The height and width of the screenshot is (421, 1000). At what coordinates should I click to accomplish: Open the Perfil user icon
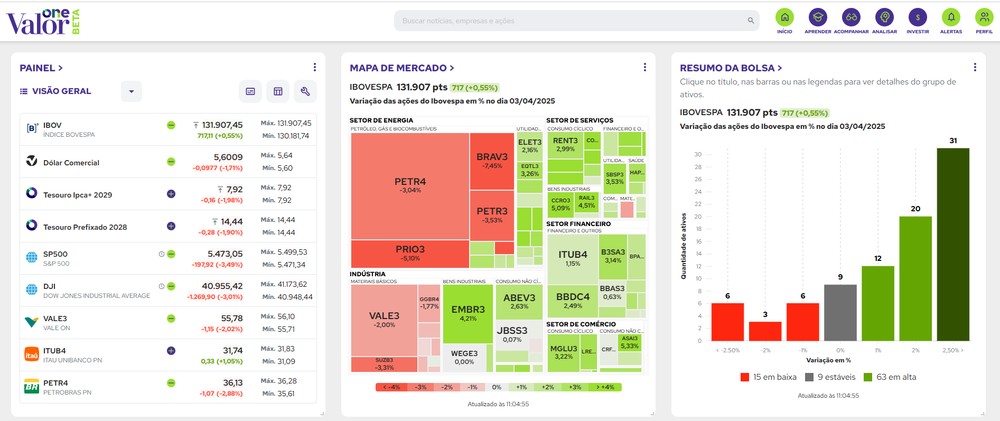pos(984,17)
